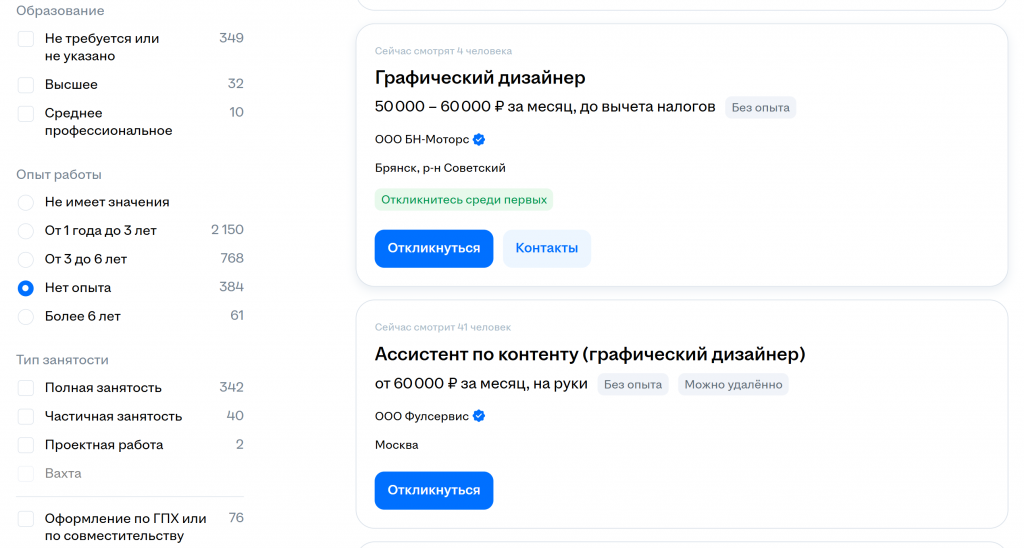The width and height of the screenshot is (1024, 548).
Task: Show contacts for the БН-Моторс vacancy
Action: [x=547, y=248]
